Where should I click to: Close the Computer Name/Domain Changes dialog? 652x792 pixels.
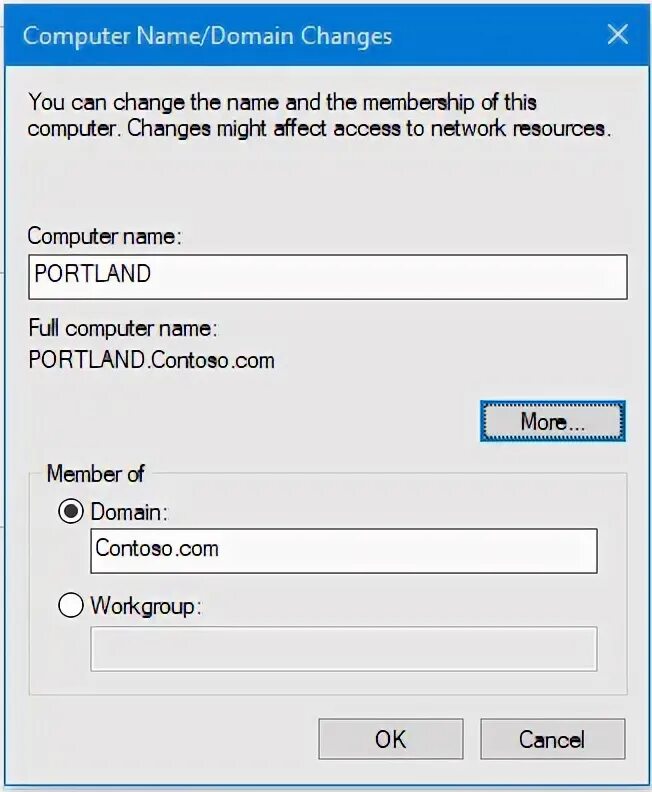click(618, 35)
